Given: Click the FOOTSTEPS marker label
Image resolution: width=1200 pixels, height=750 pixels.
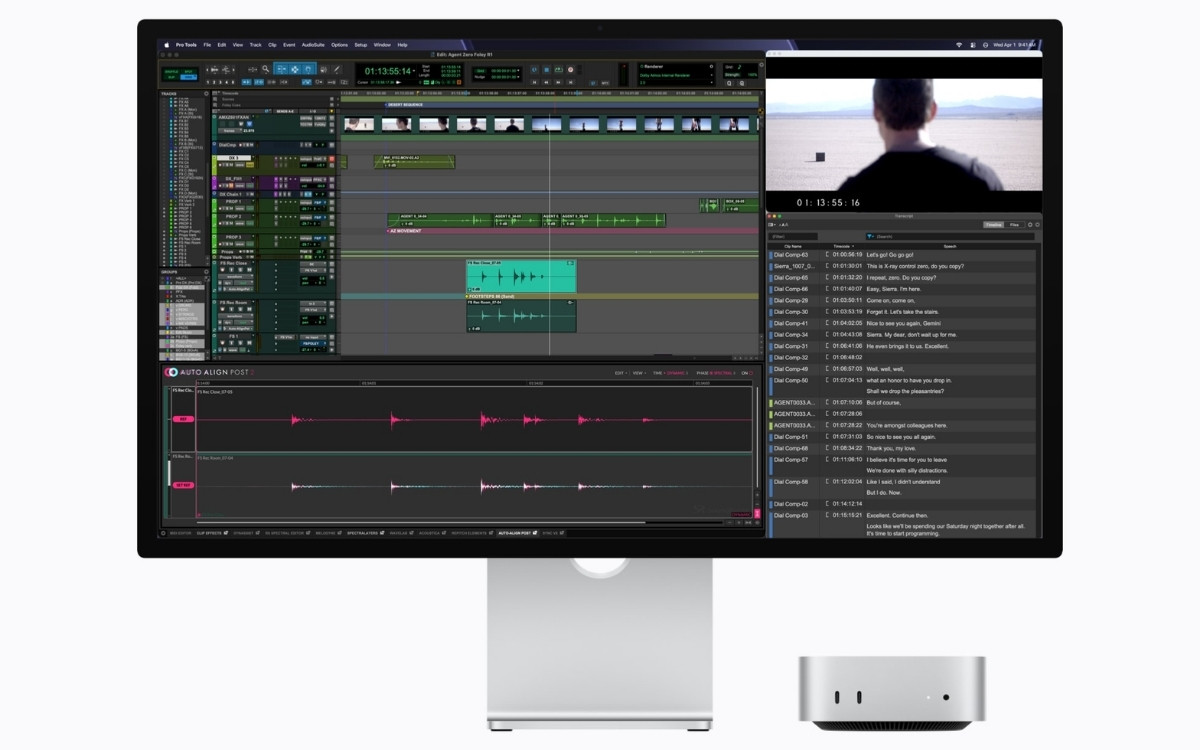Looking at the screenshot, I should (x=490, y=296).
